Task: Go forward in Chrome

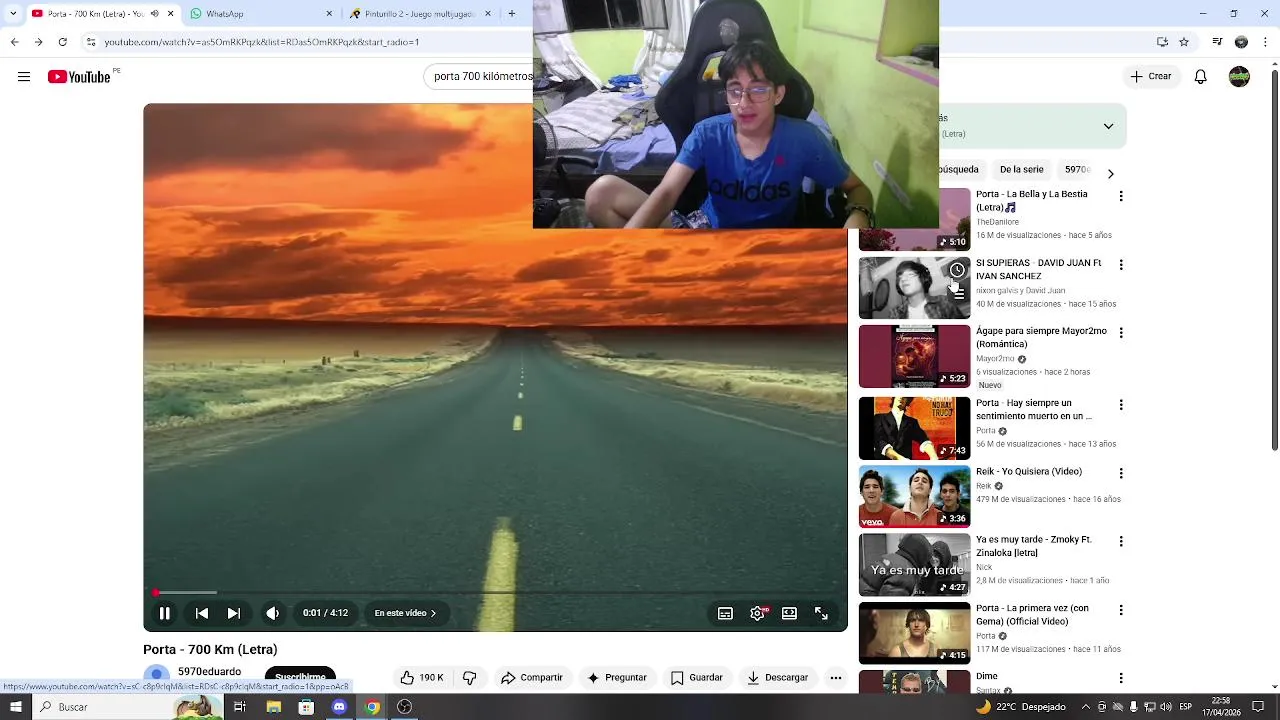Action: (x=38, y=42)
